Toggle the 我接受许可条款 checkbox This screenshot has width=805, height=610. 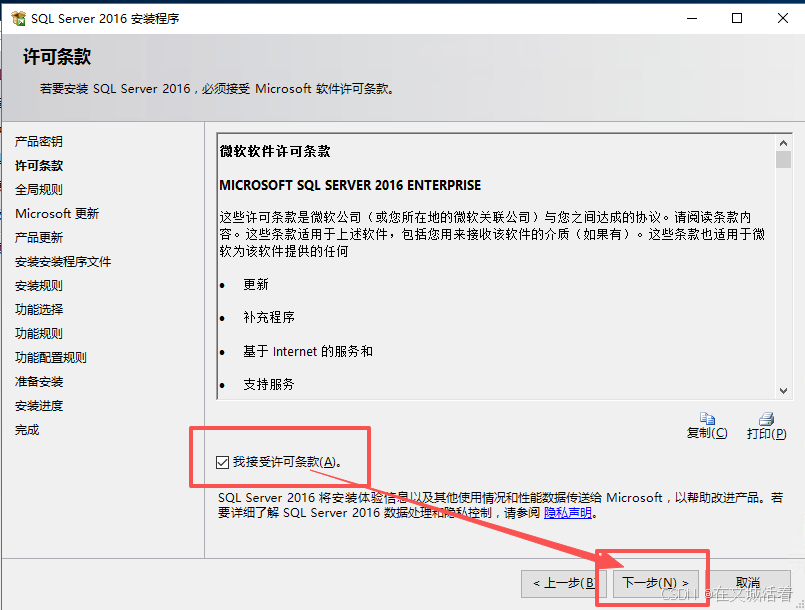tap(222, 462)
